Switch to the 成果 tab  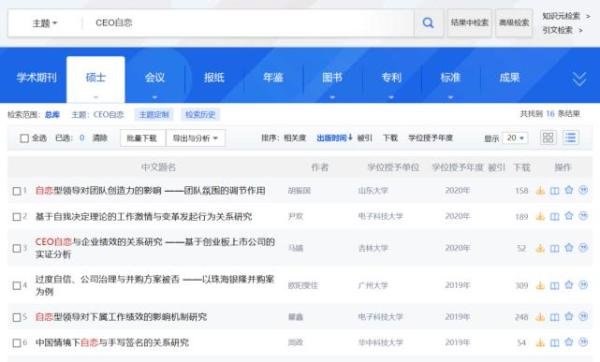[x=509, y=78]
